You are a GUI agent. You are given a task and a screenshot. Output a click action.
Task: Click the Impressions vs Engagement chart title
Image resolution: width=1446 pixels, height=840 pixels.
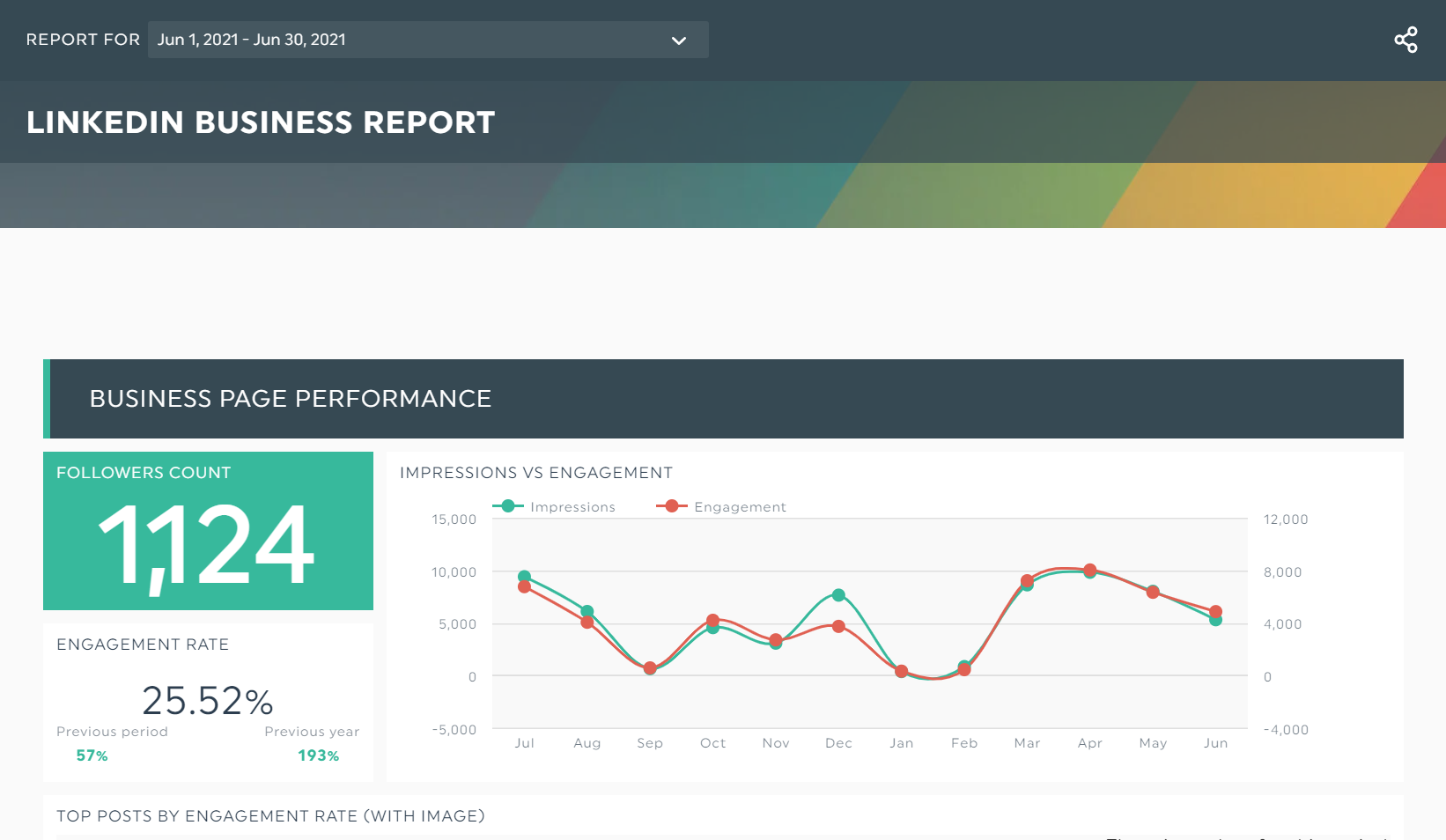(x=536, y=473)
